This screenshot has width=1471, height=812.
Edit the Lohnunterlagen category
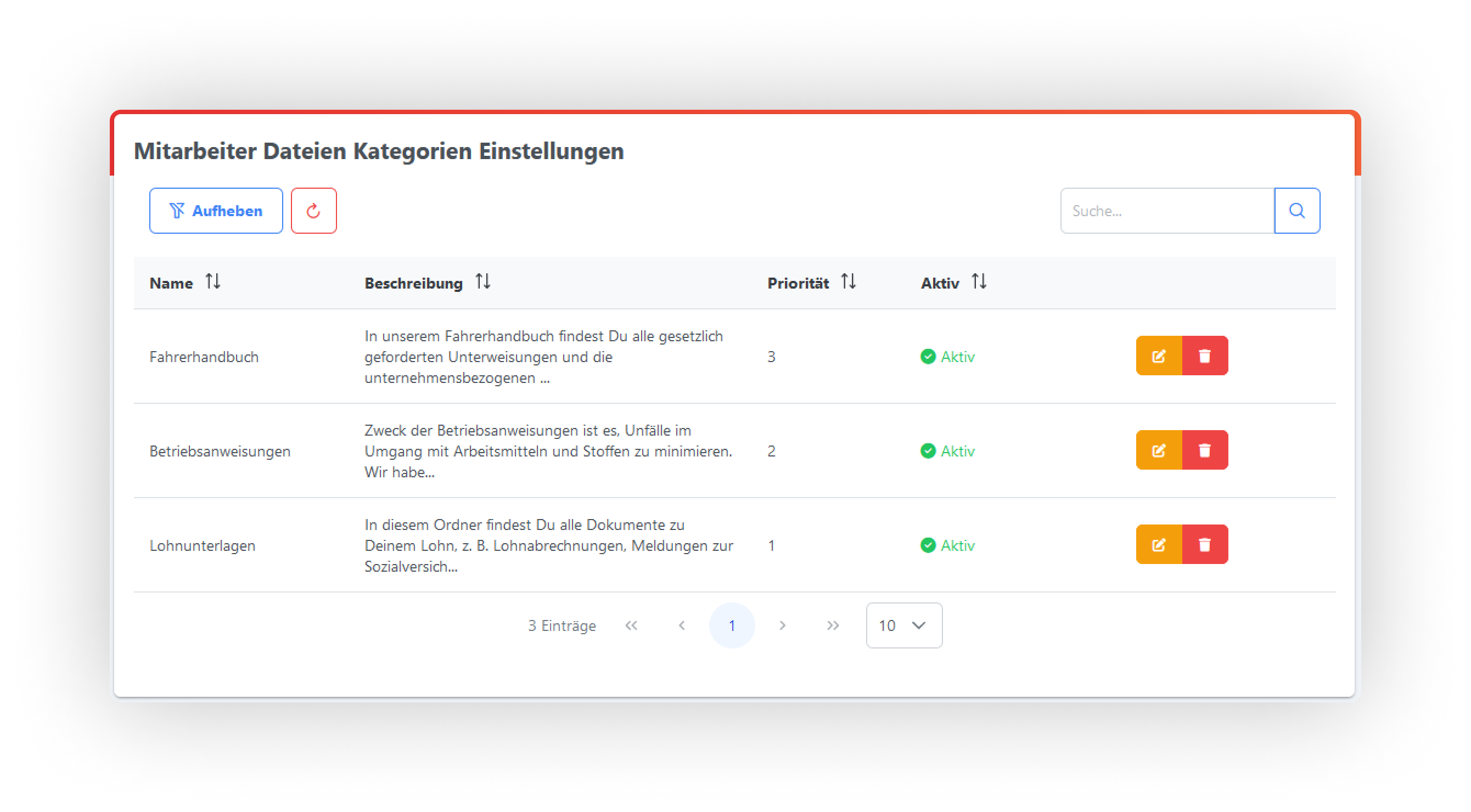(x=1159, y=544)
